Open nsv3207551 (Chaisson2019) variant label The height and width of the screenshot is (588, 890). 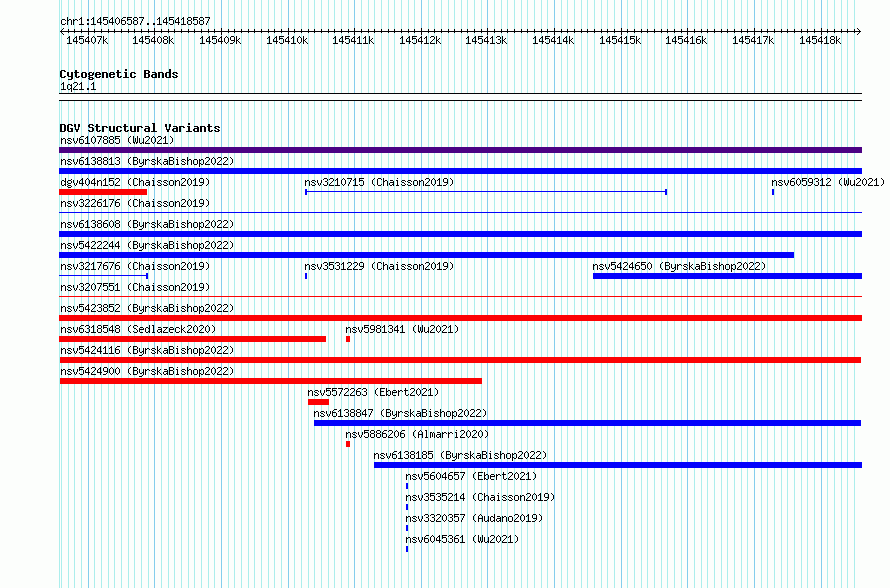(135, 287)
